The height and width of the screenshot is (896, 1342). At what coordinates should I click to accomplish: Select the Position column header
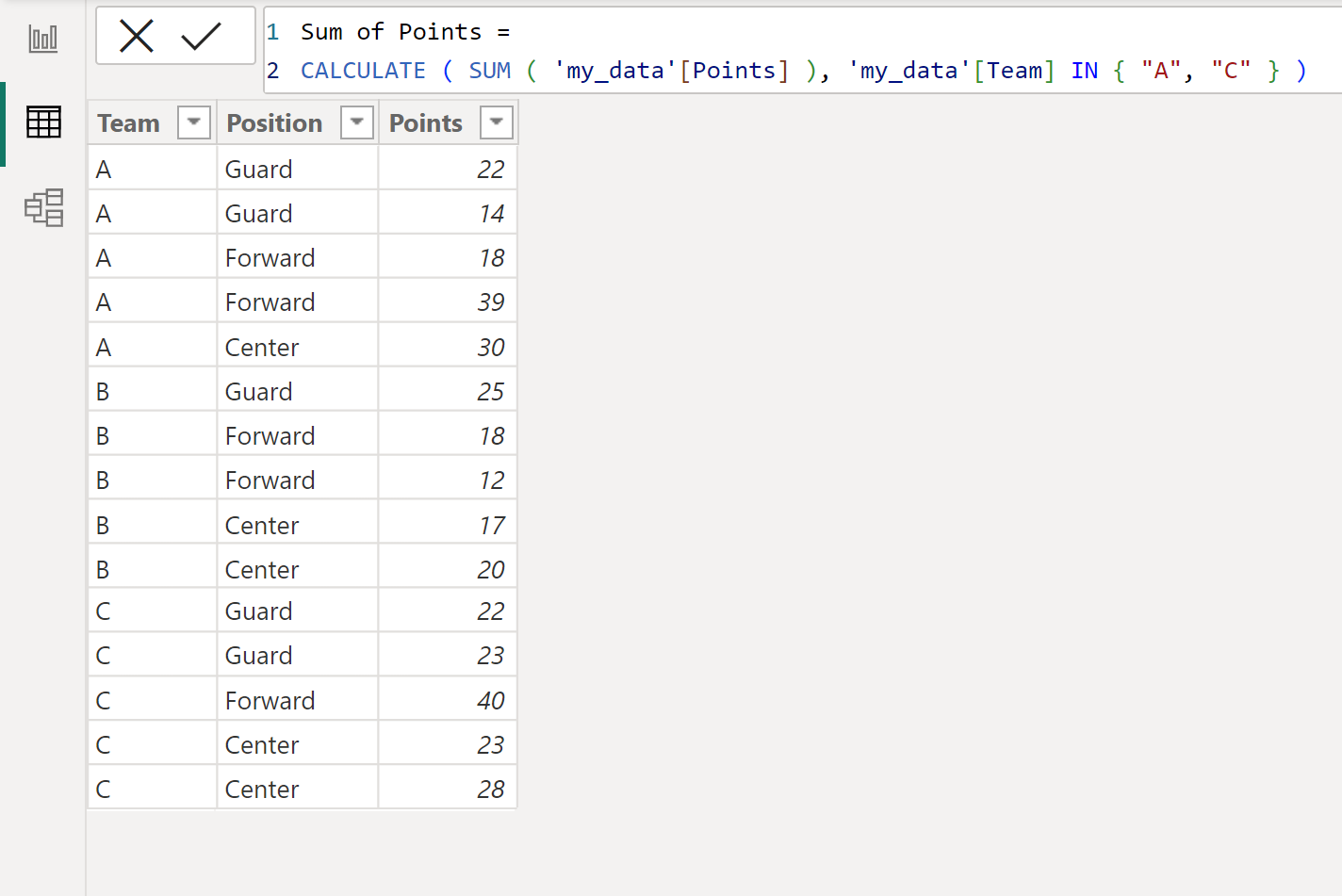click(x=298, y=122)
